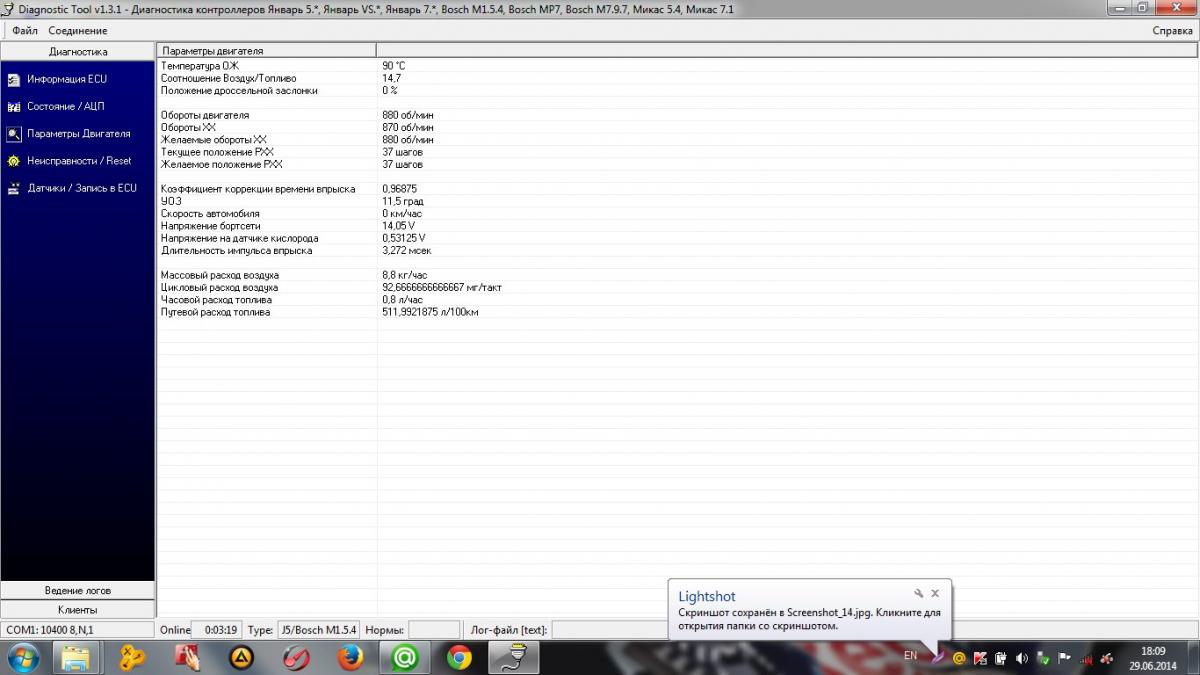
Task: Open the Файл menu
Action: coord(25,31)
